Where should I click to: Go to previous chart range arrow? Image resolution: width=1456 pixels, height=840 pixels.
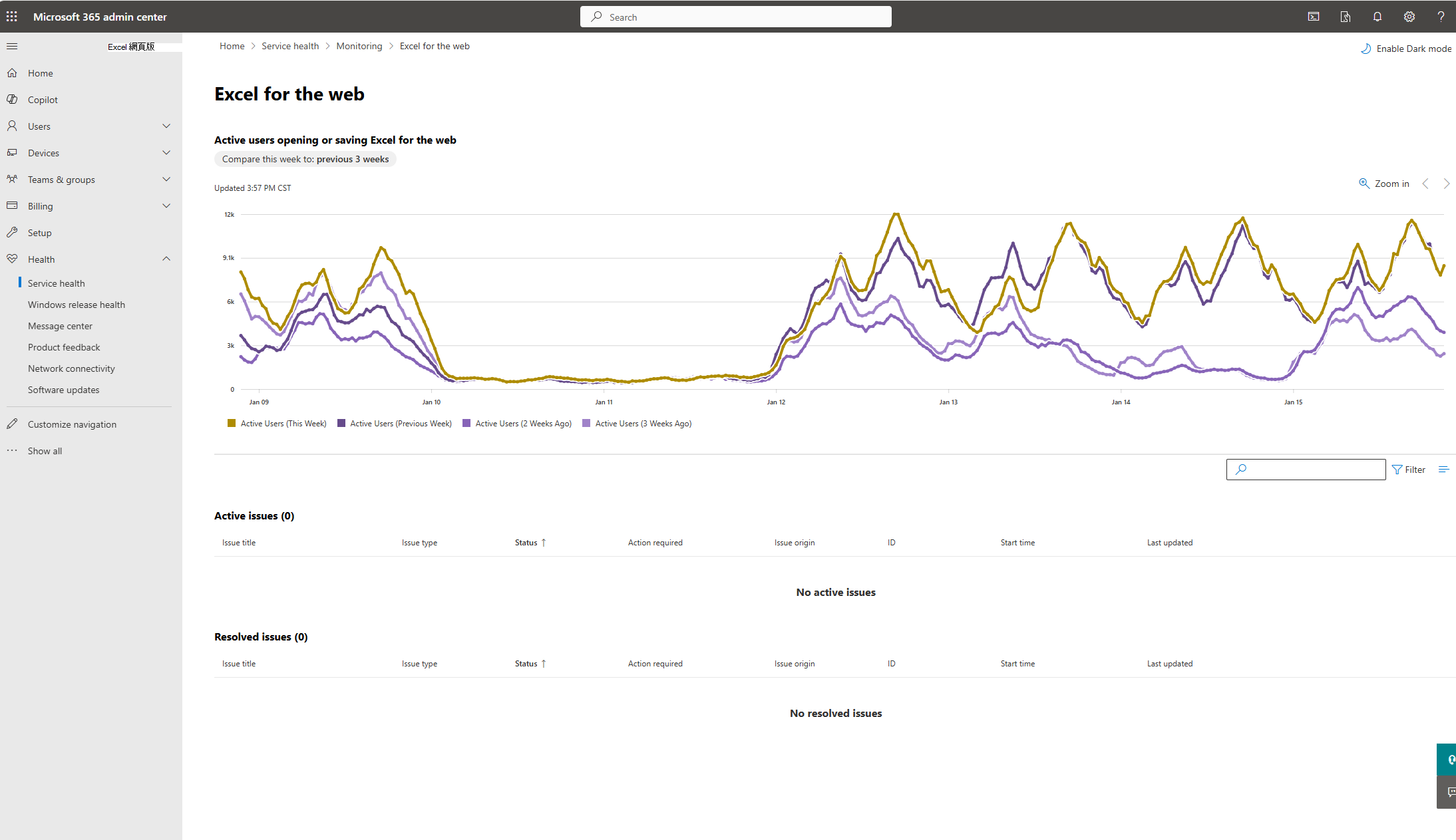1425,184
